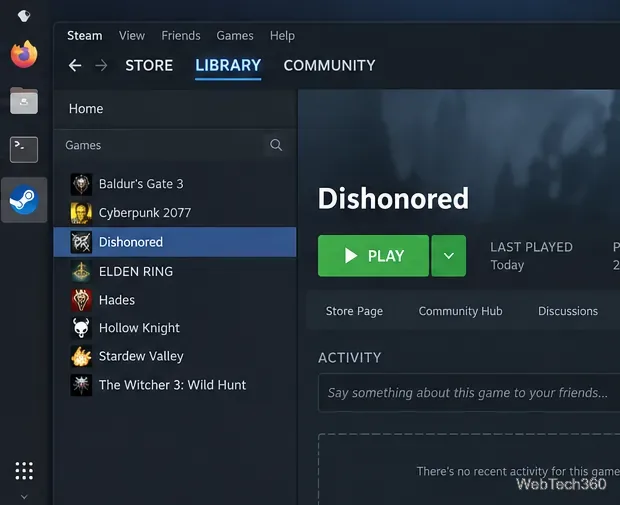The image size is (620, 505).
Task: Go back with the back arrow
Action: coord(75,65)
